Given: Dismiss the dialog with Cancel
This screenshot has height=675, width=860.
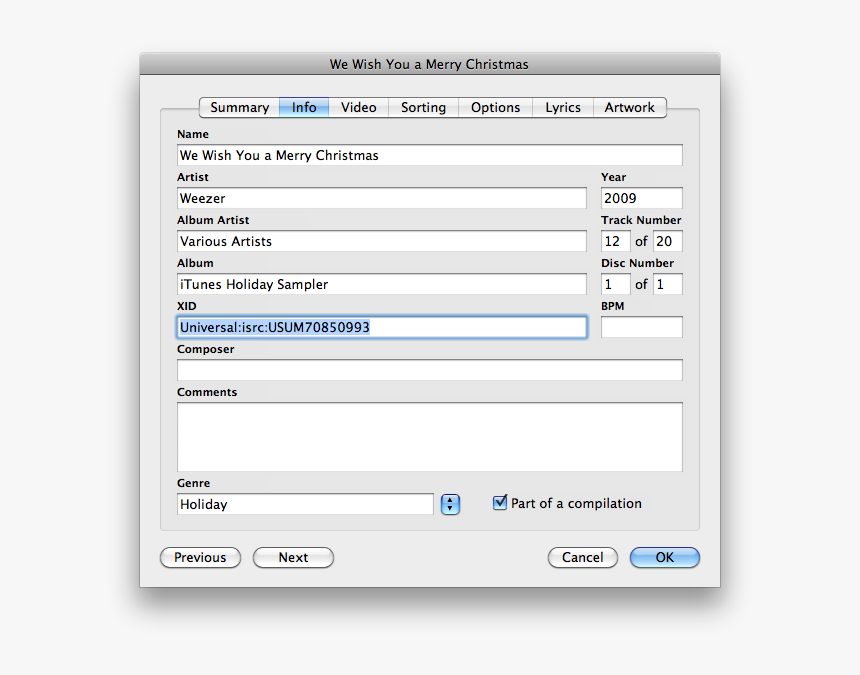Looking at the screenshot, I should (x=582, y=557).
